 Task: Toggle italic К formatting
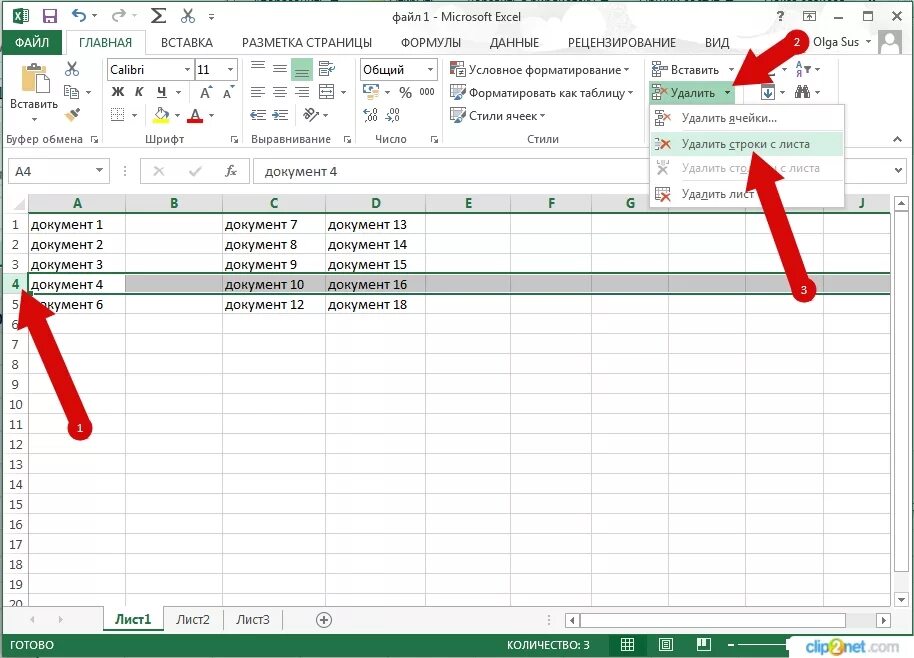139,92
